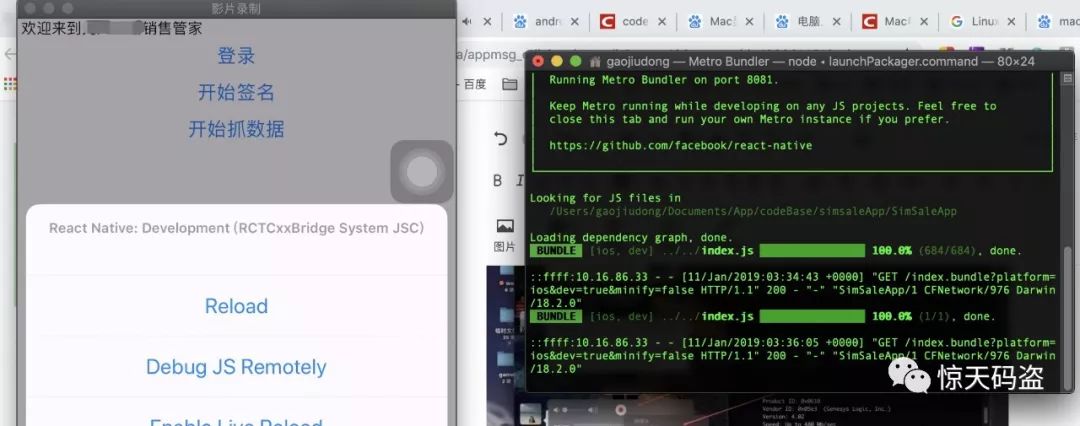Click the 03:36:05 GET request log line
Viewport: 1080px width, 426px height.
click(x=792, y=356)
